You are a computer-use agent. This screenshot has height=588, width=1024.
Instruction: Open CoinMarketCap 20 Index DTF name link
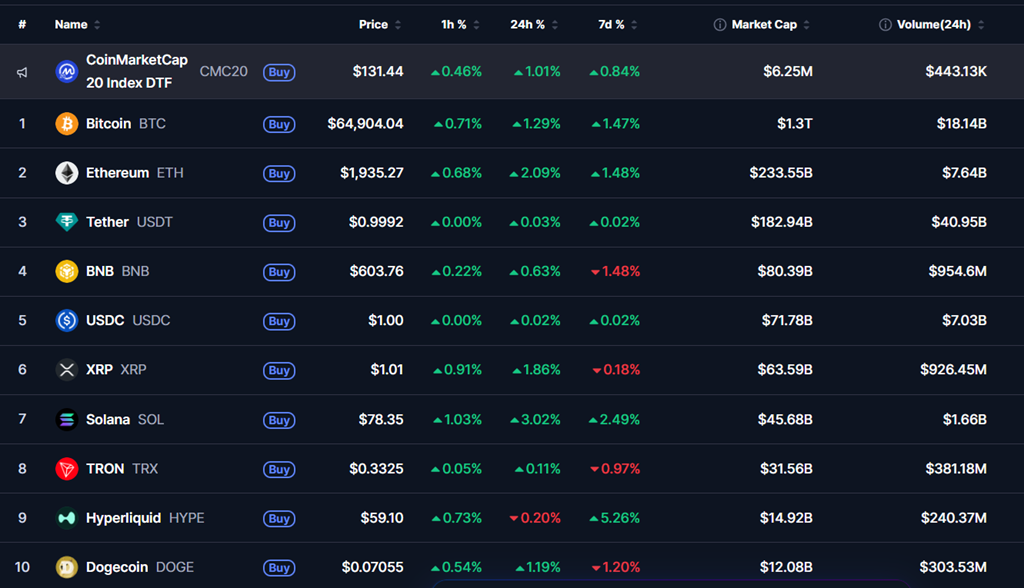[137, 71]
